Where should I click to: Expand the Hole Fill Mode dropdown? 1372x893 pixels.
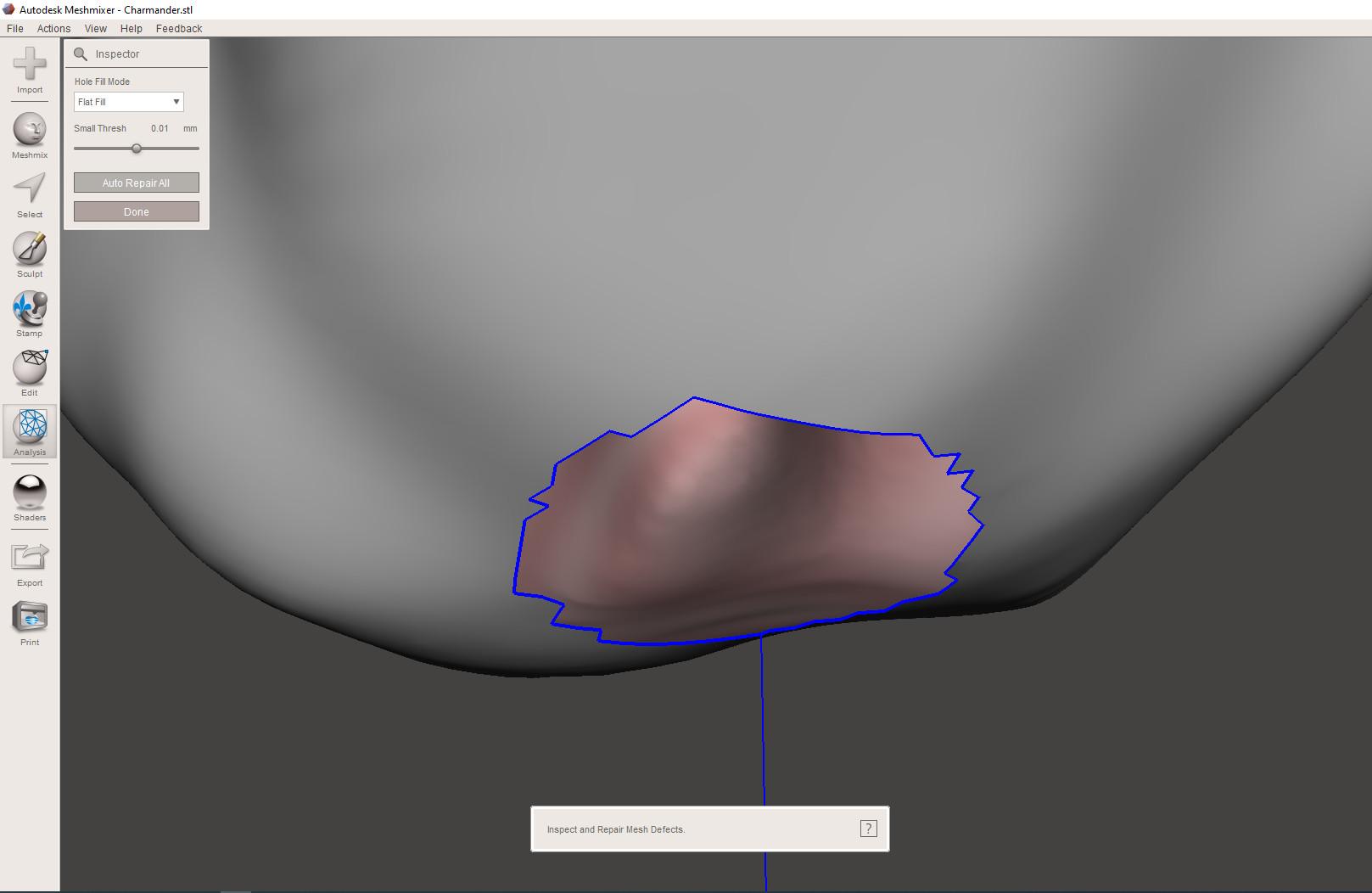[x=128, y=102]
